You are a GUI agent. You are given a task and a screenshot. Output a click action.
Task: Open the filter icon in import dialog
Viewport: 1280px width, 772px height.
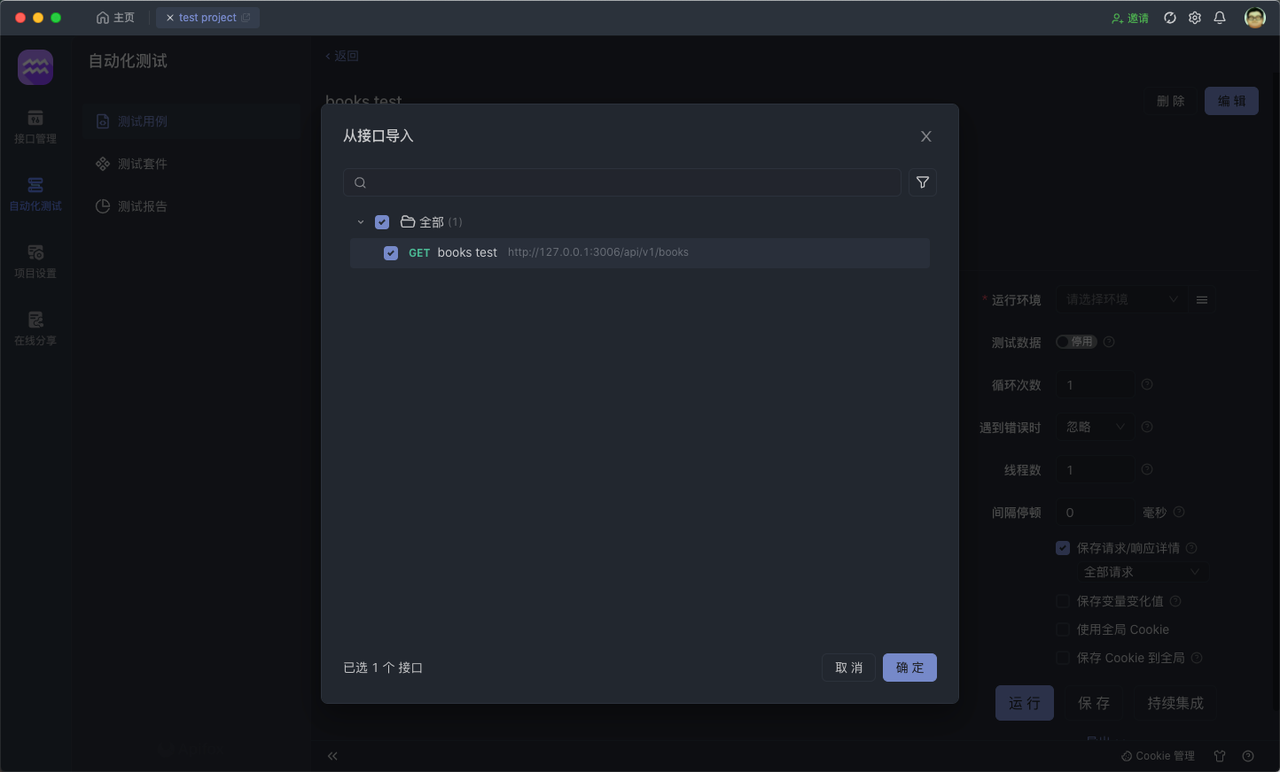[922, 182]
